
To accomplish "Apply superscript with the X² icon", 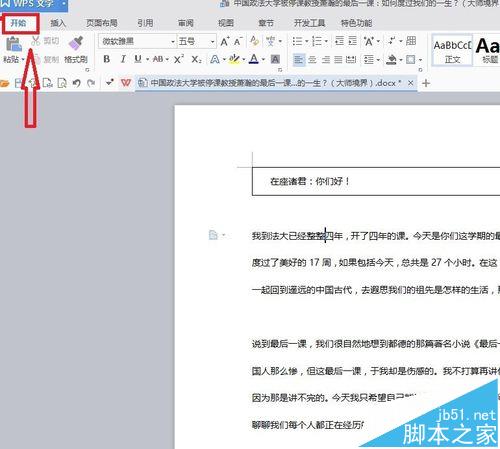I will tap(179, 59).
